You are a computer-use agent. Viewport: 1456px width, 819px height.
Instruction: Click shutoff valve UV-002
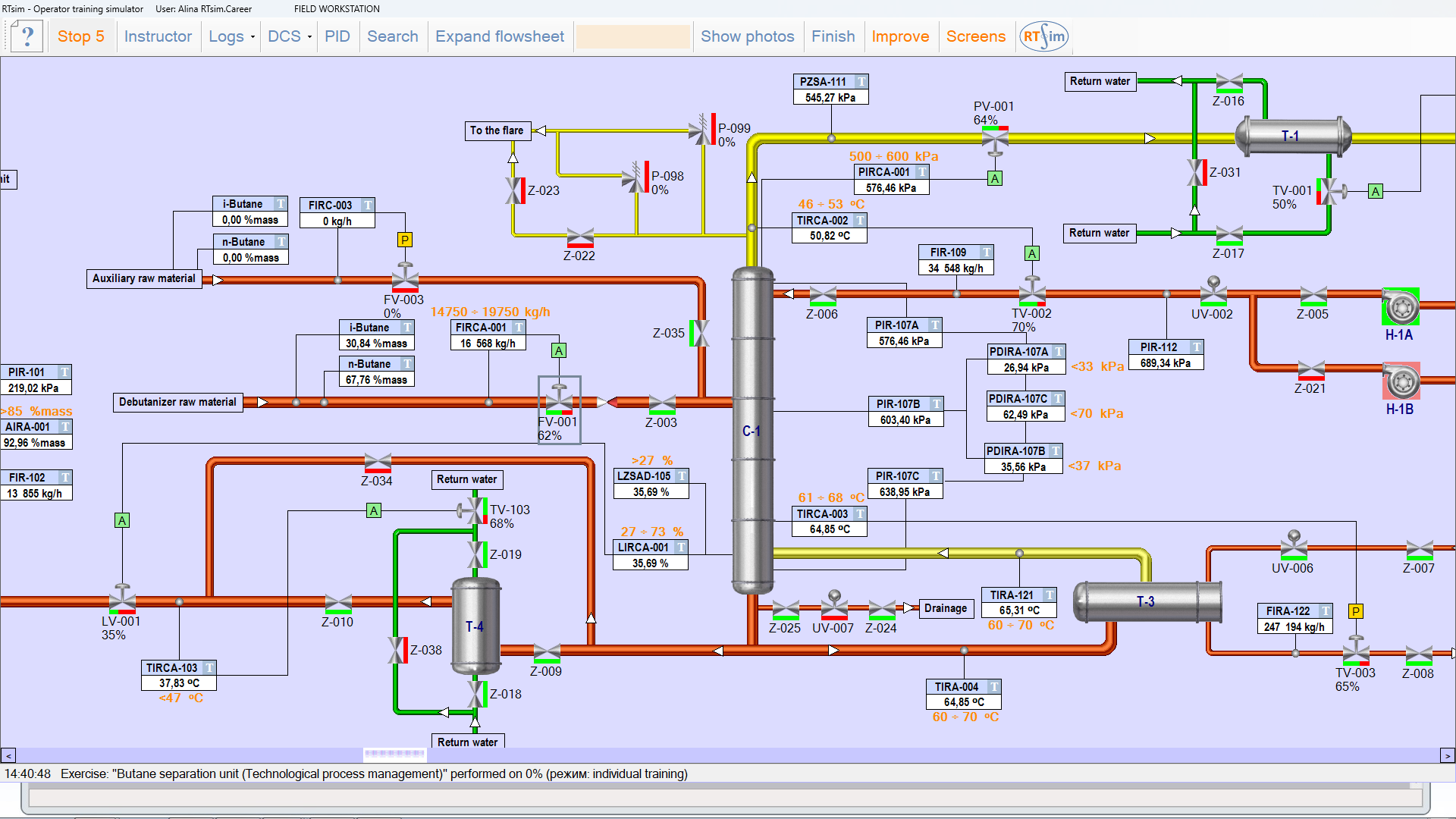(1213, 291)
